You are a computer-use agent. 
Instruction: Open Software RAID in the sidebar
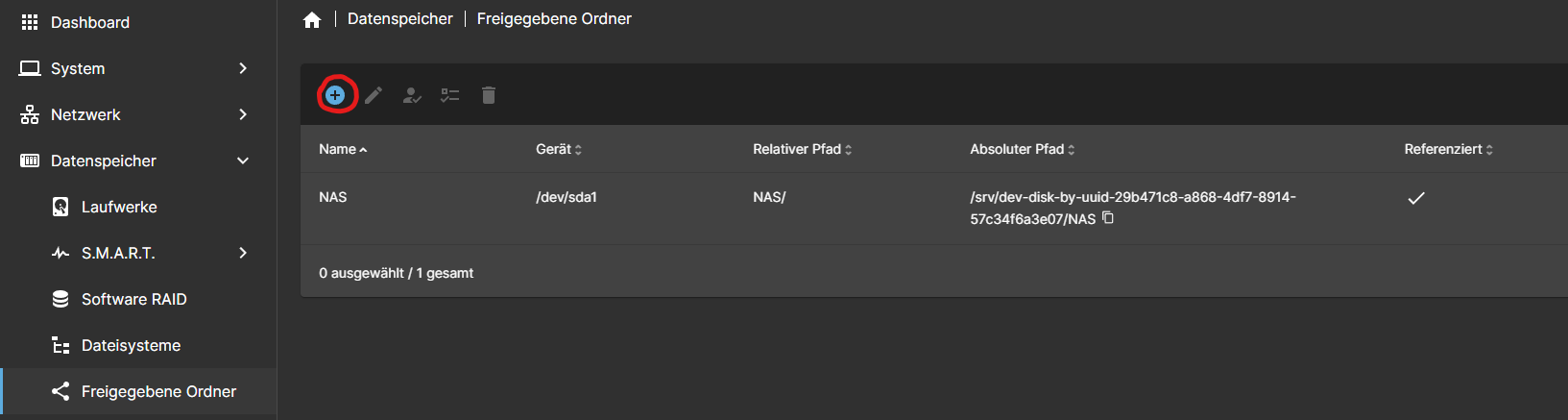point(133,299)
